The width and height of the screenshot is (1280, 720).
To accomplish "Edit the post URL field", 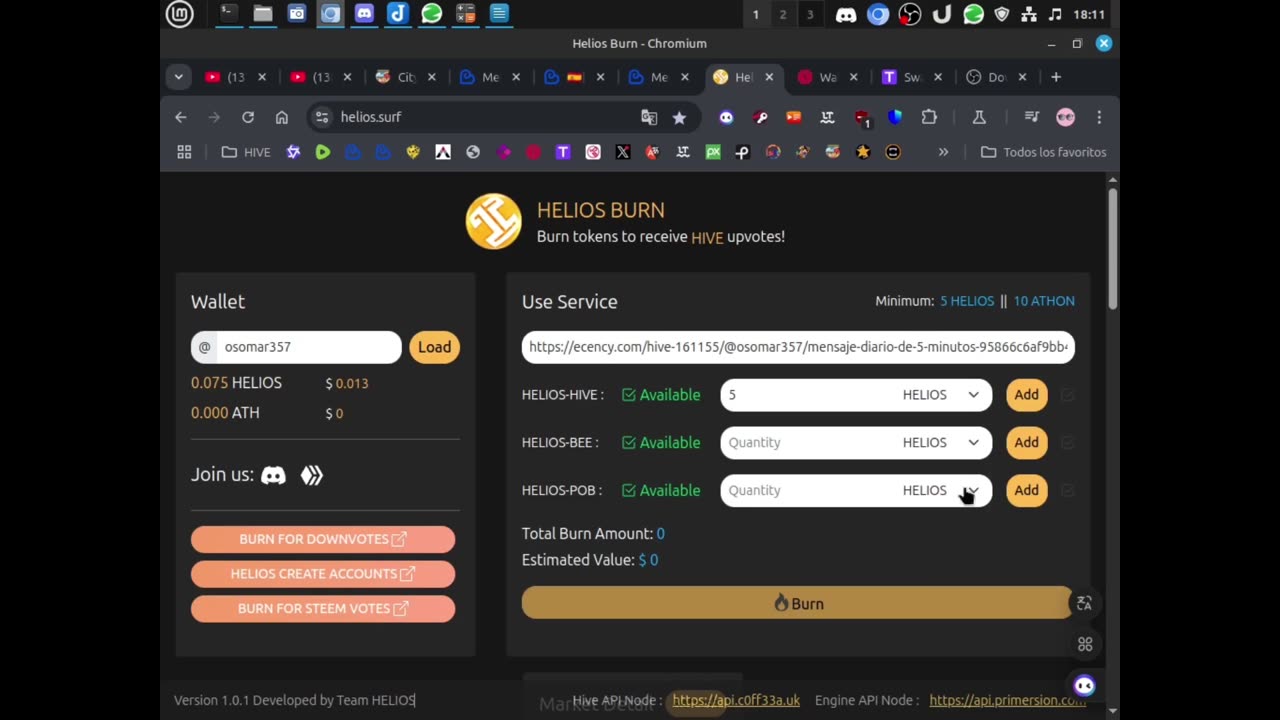I will (x=798, y=347).
